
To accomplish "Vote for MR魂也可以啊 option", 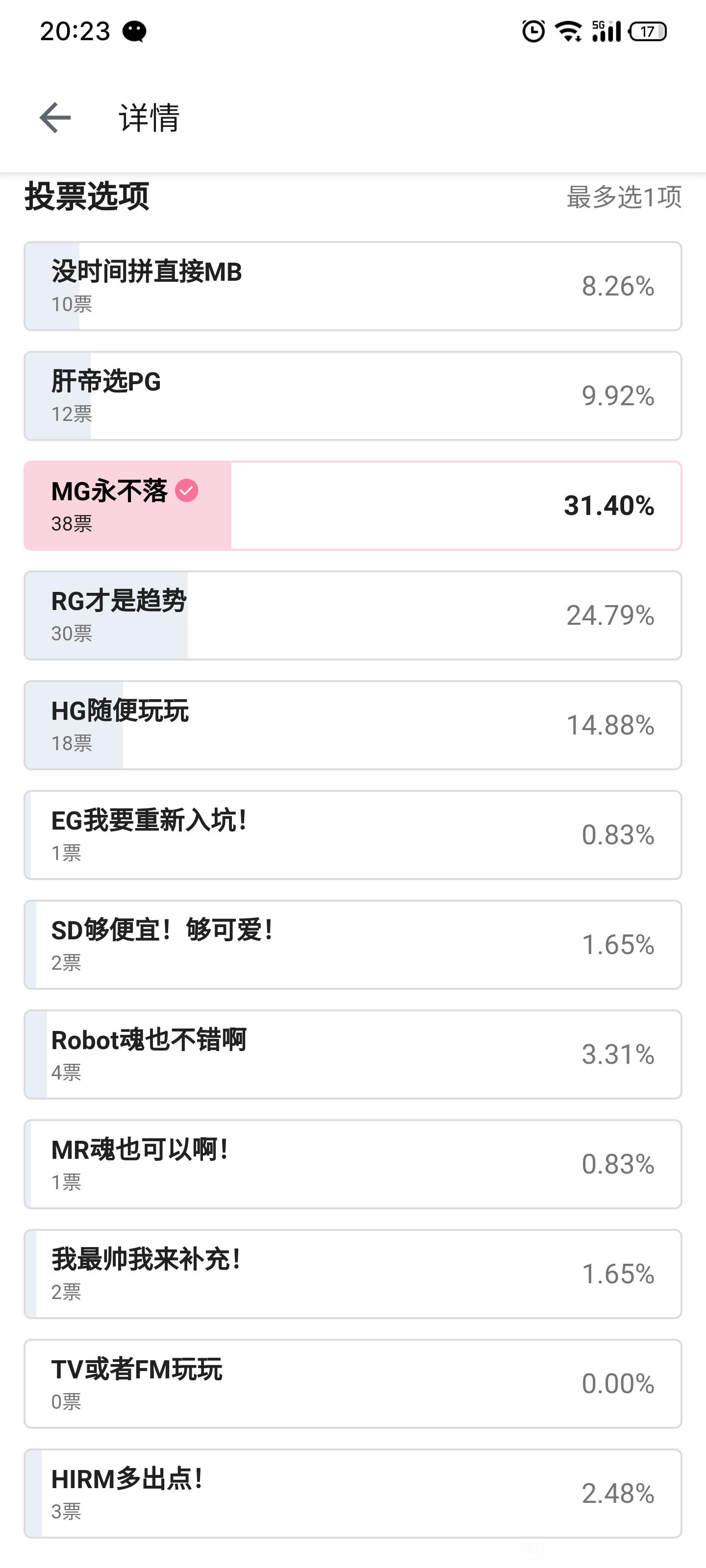I will point(353,1164).
